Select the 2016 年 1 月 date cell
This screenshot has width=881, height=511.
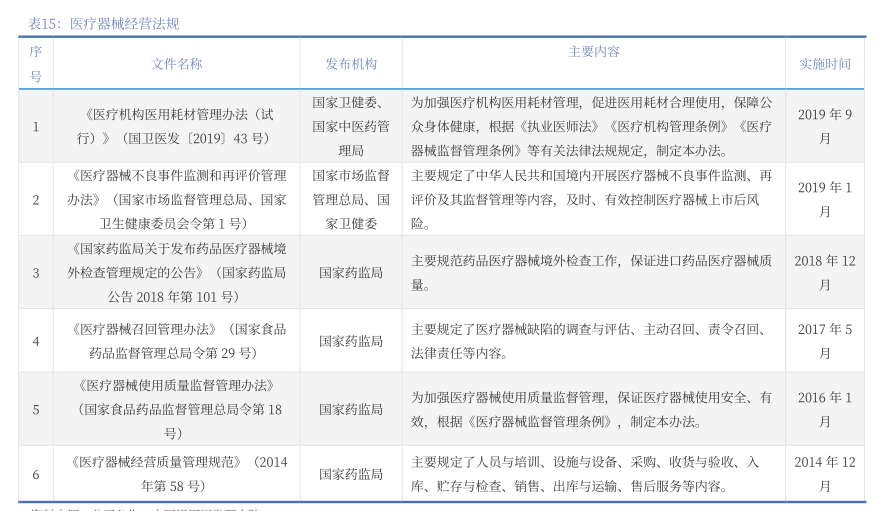(x=824, y=409)
